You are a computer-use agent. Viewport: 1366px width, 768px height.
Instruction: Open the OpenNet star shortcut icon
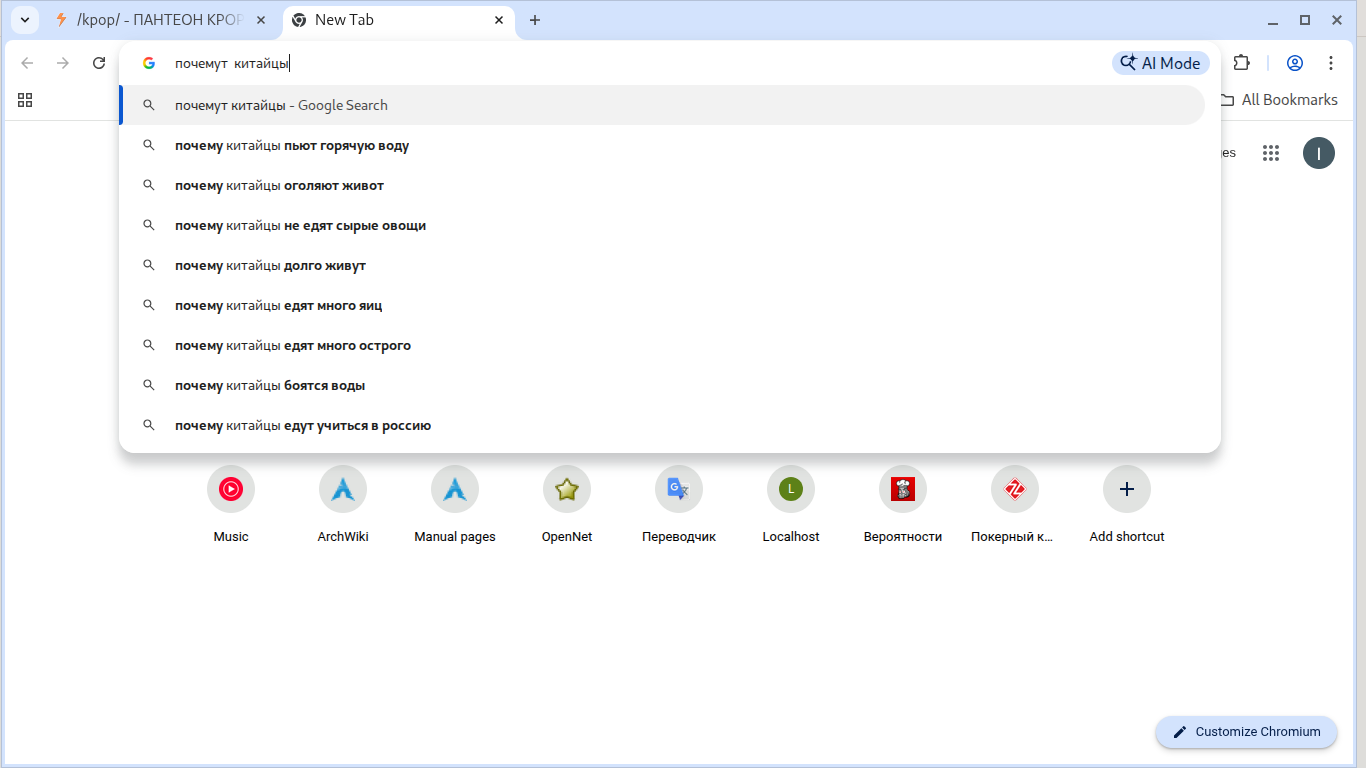[567, 489]
